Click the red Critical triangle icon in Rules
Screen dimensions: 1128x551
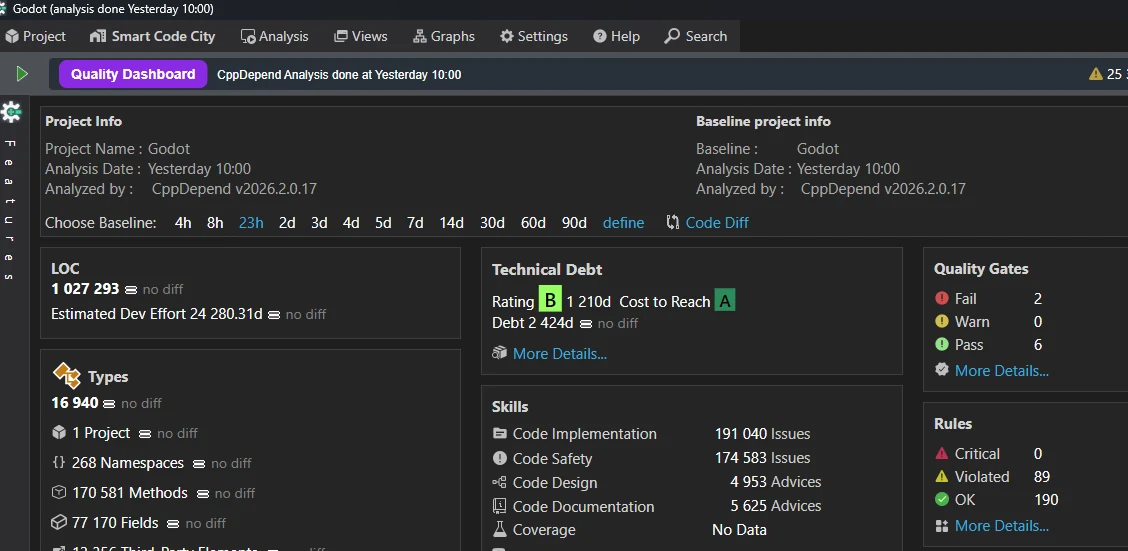[x=942, y=453]
